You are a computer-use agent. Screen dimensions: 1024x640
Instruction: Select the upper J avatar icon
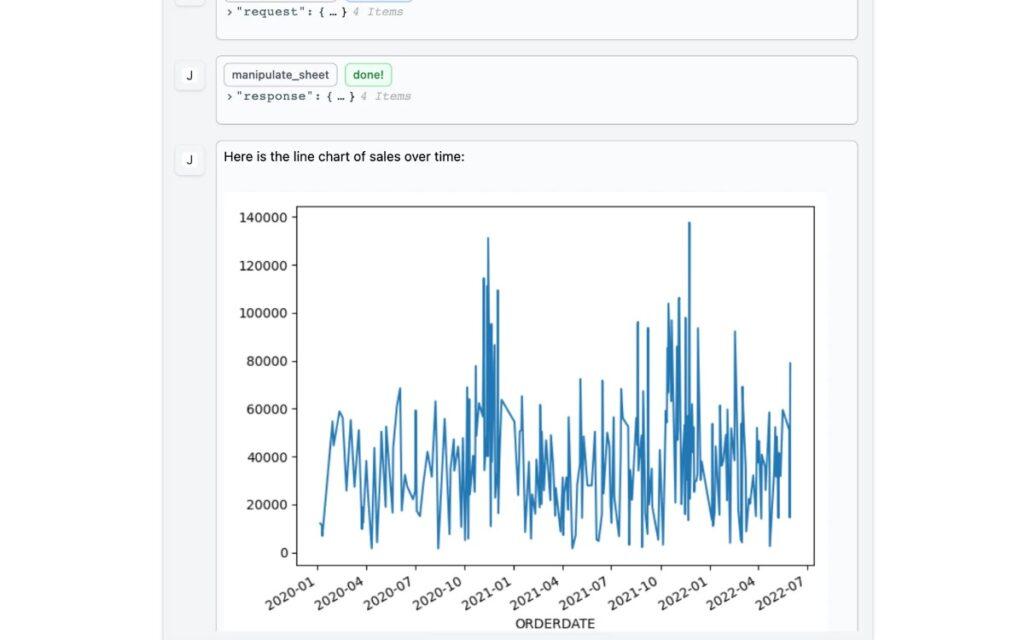click(189, 76)
